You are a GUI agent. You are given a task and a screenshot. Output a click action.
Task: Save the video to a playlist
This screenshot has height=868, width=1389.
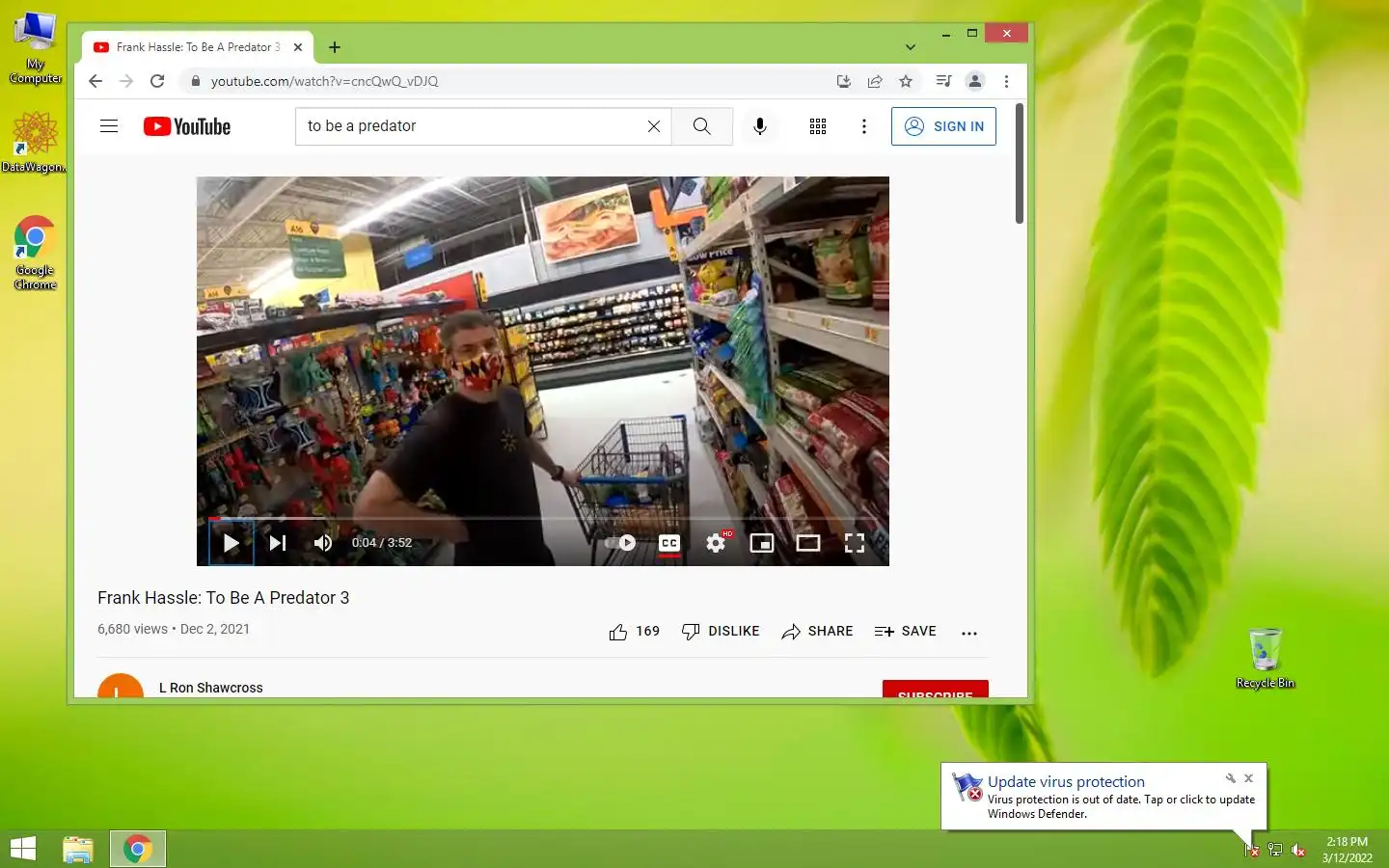[x=905, y=632]
